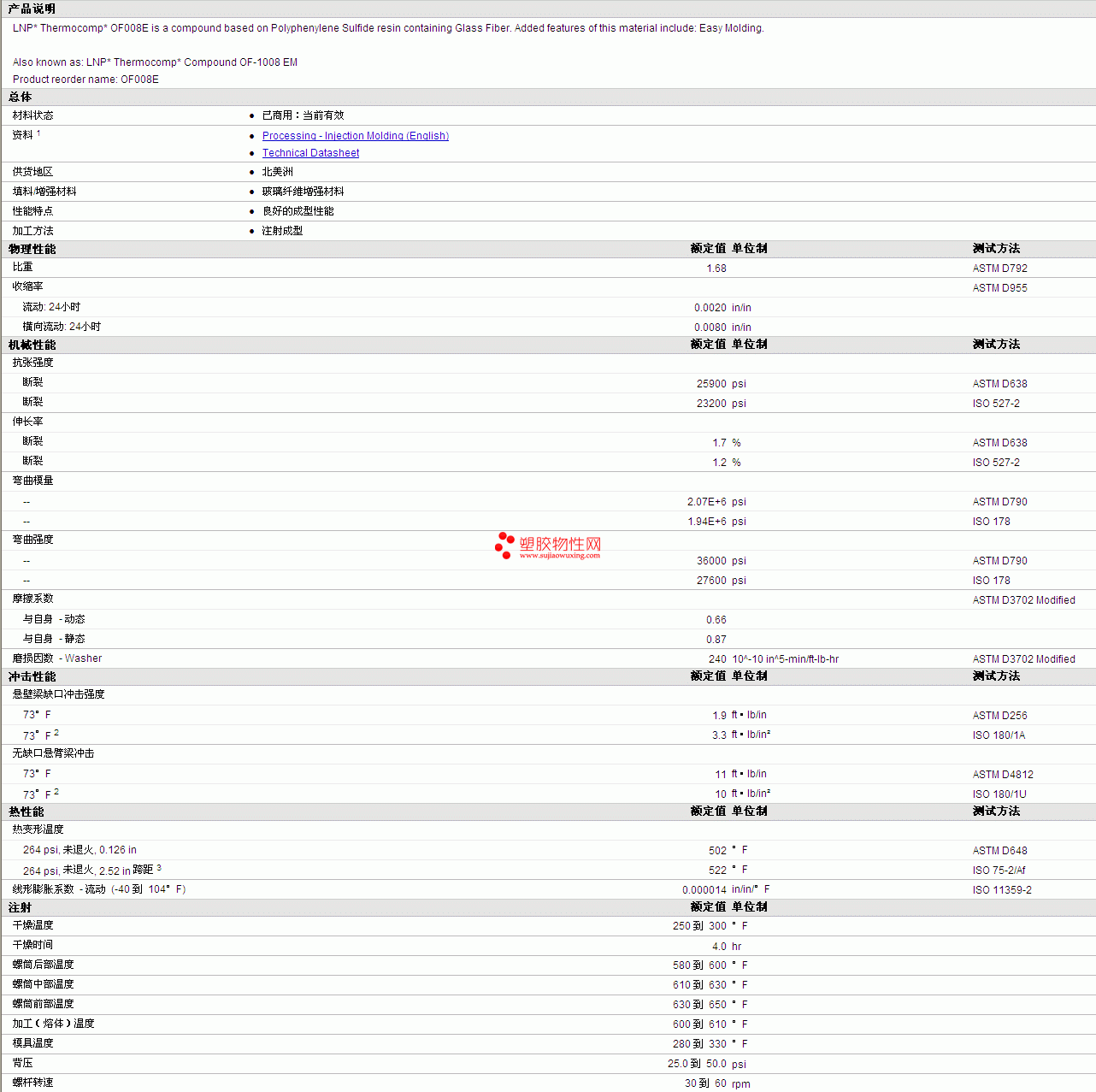
Task: Select the 材料状态 row label
Action: pyautogui.click(x=32, y=115)
